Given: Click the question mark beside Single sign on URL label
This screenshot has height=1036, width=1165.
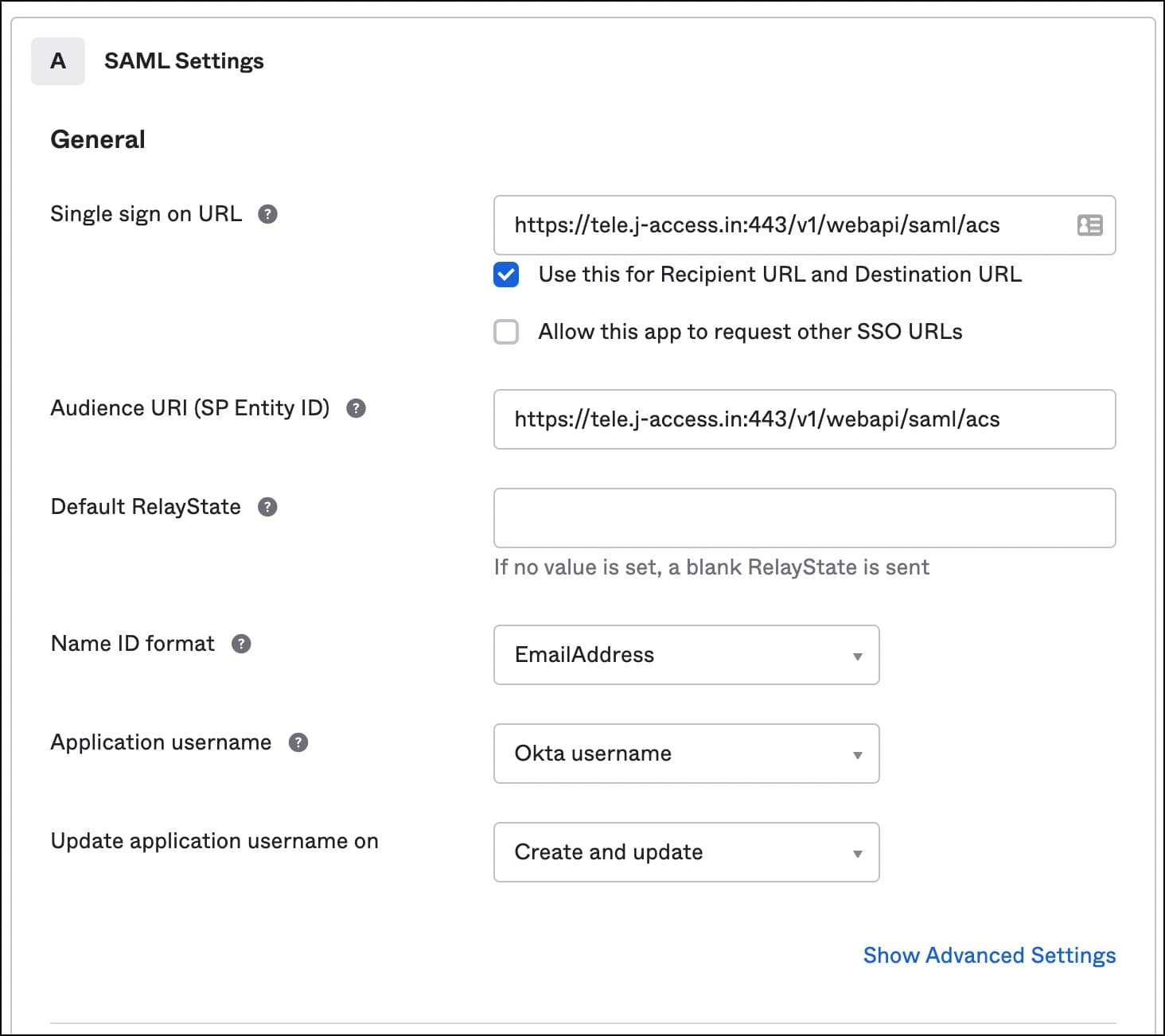Looking at the screenshot, I should [x=268, y=213].
